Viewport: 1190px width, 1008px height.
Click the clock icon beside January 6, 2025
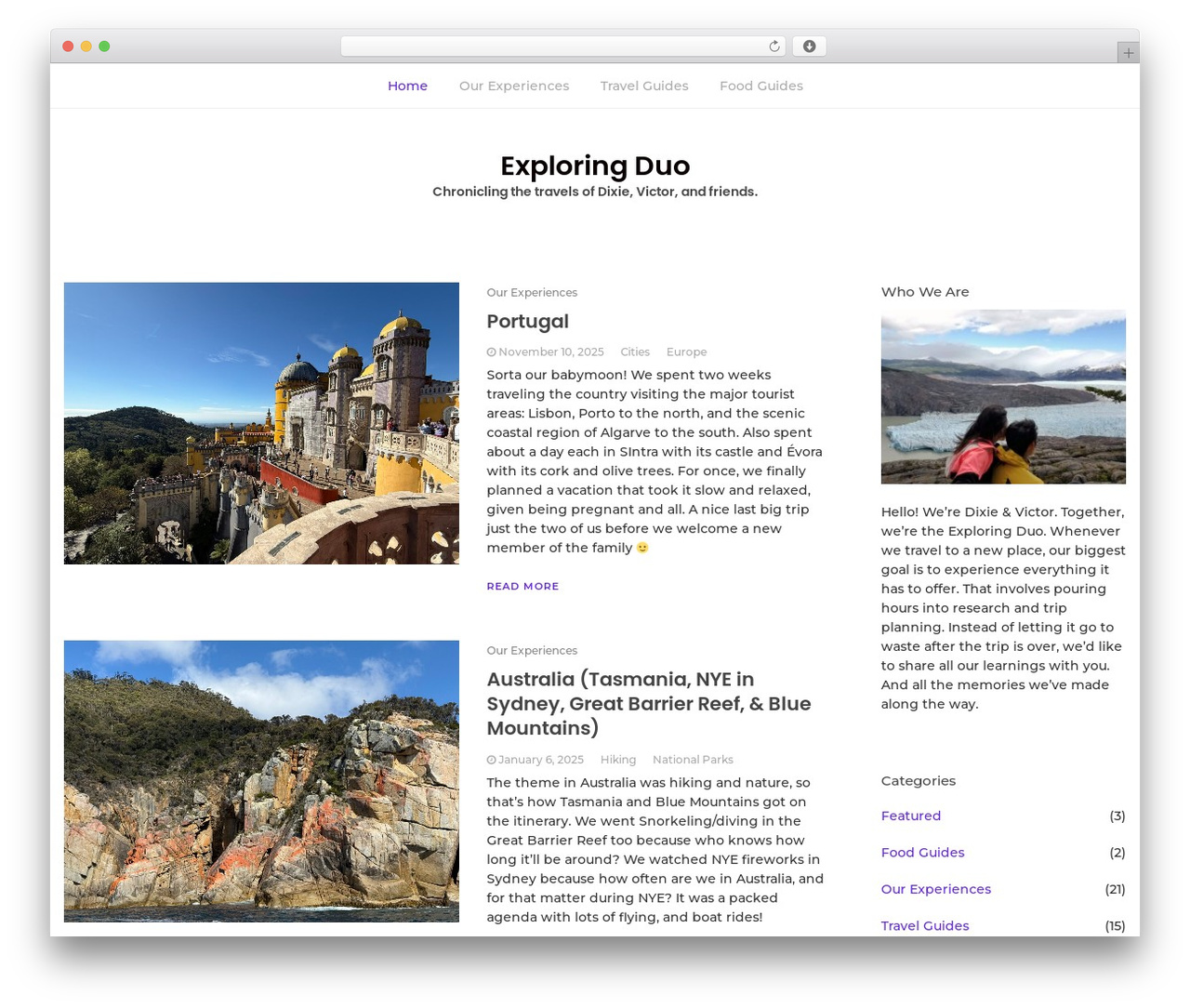click(x=491, y=760)
